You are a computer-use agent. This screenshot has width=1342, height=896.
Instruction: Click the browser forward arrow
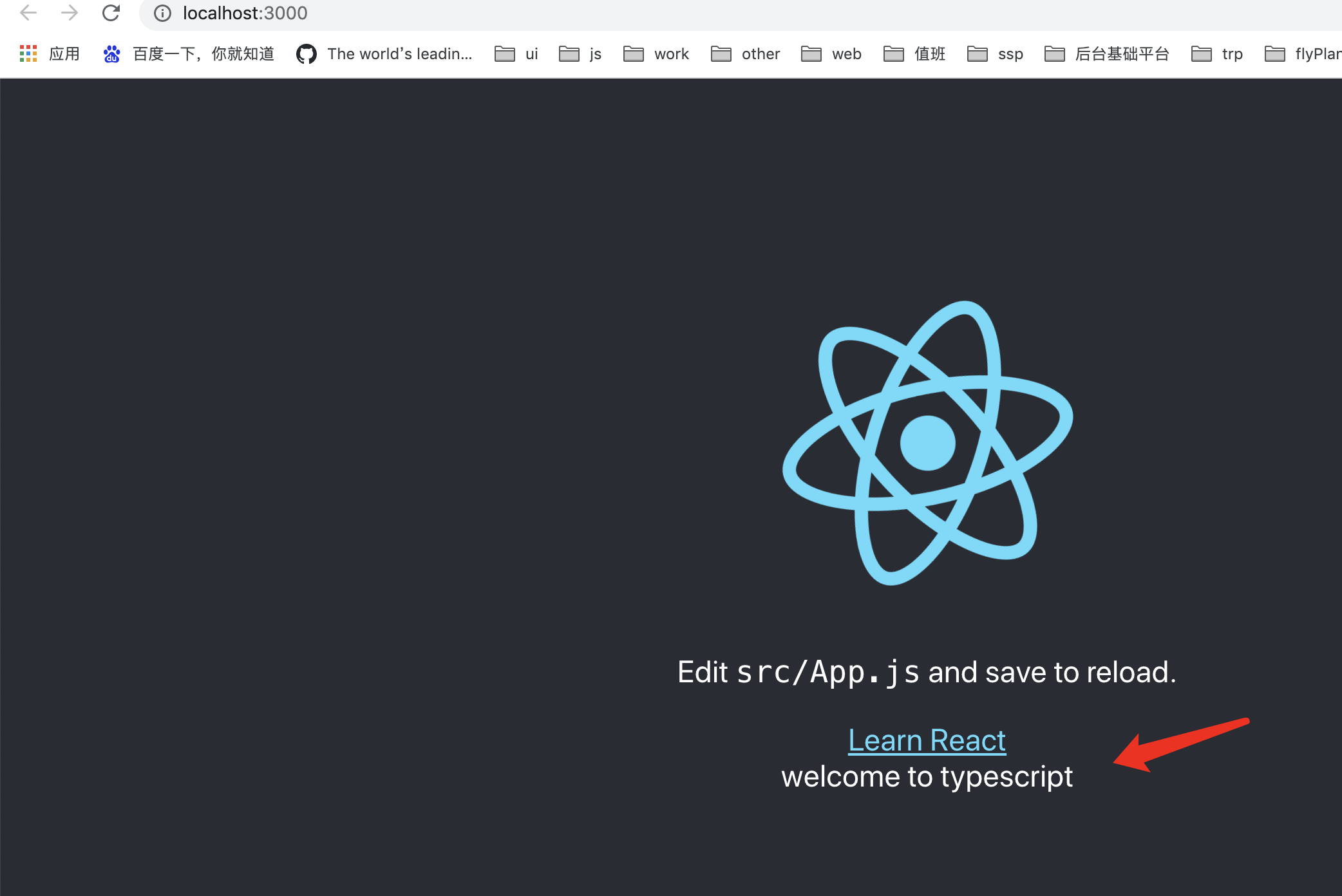coord(70,13)
